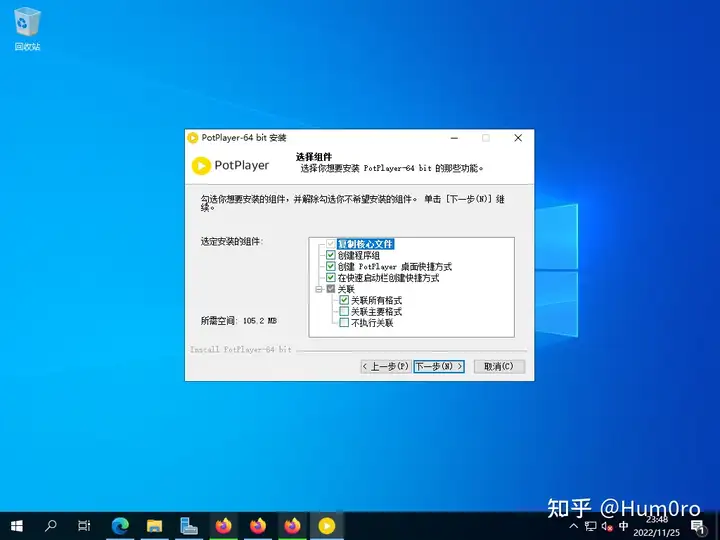Cancel setup with 取消(C) button
The image size is (720, 540).
[x=499, y=366]
